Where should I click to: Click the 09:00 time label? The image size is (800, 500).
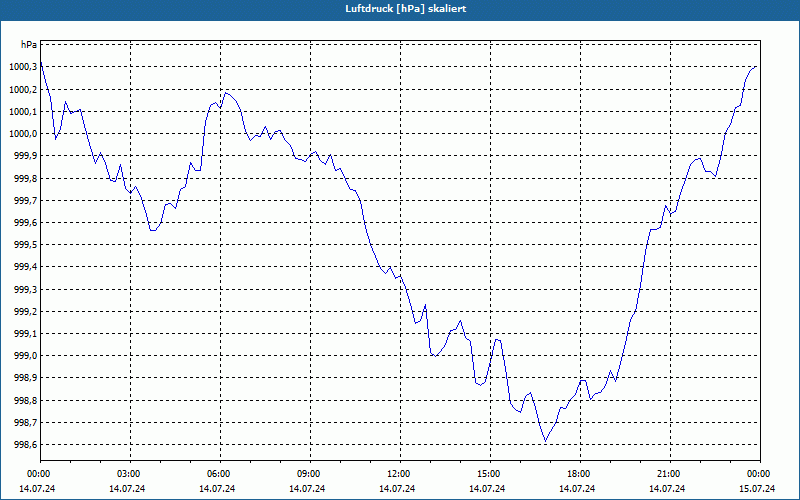[x=308, y=474]
